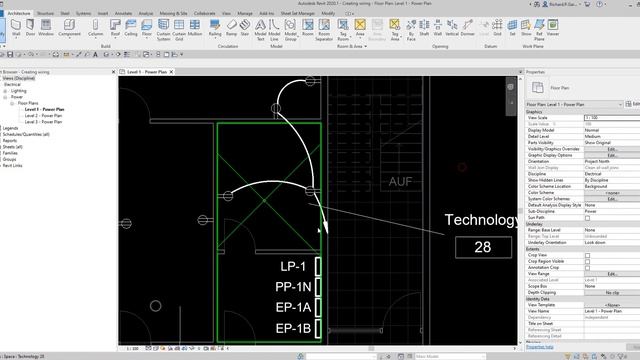Click the View Scale field
The width and height of the screenshot is (640, 360).
(612, 118)
